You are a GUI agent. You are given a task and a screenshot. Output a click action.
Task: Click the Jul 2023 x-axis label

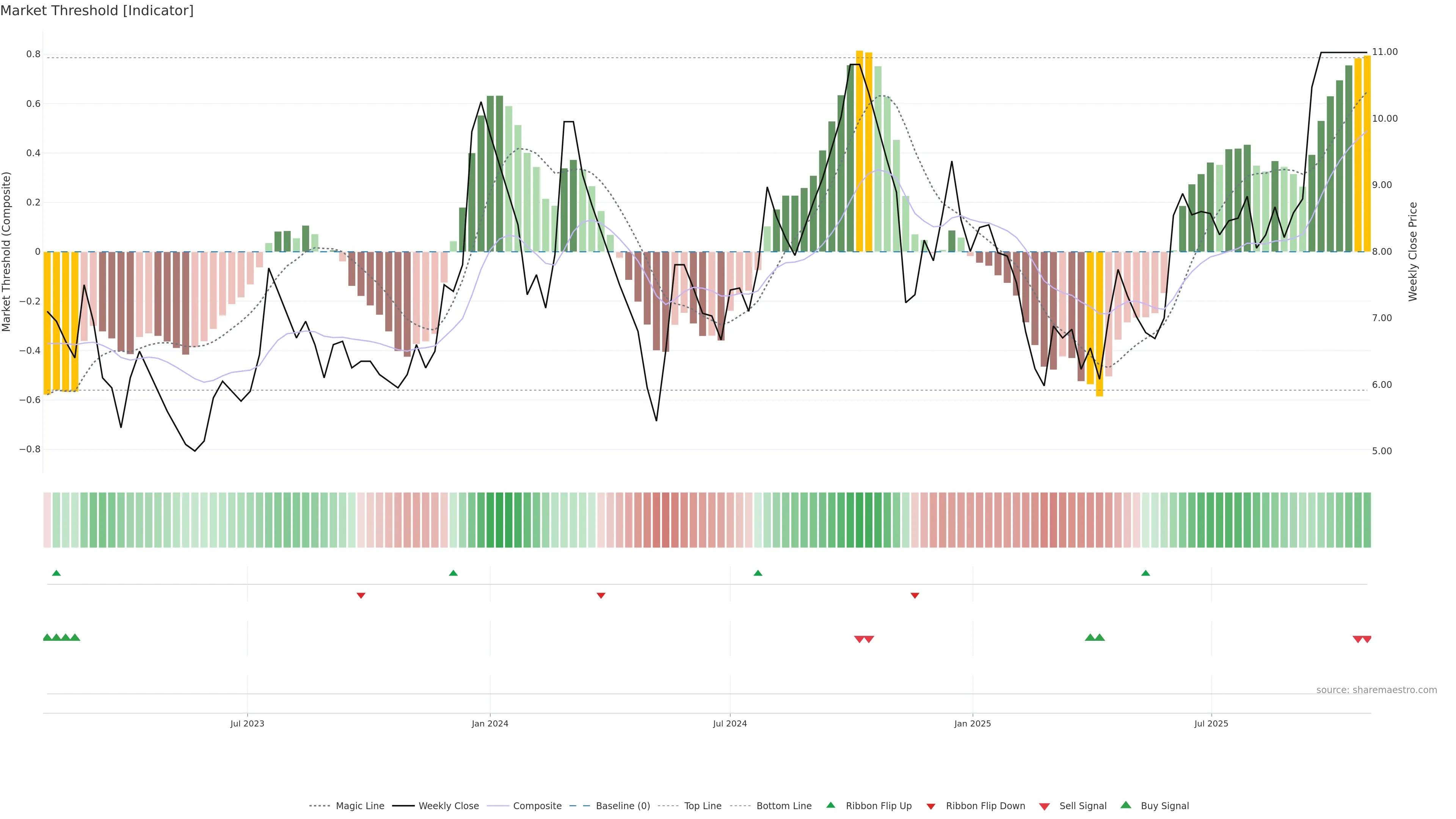pos(247,723)
